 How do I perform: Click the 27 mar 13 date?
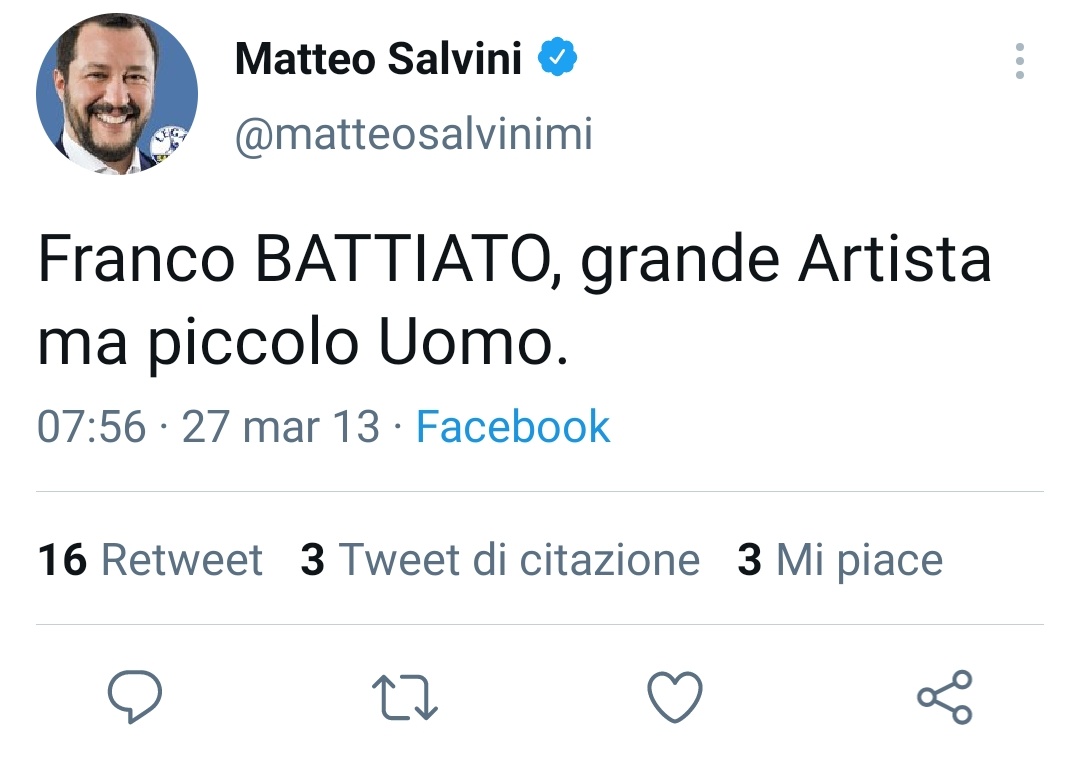pyautogui.click(x=281, y=427)
